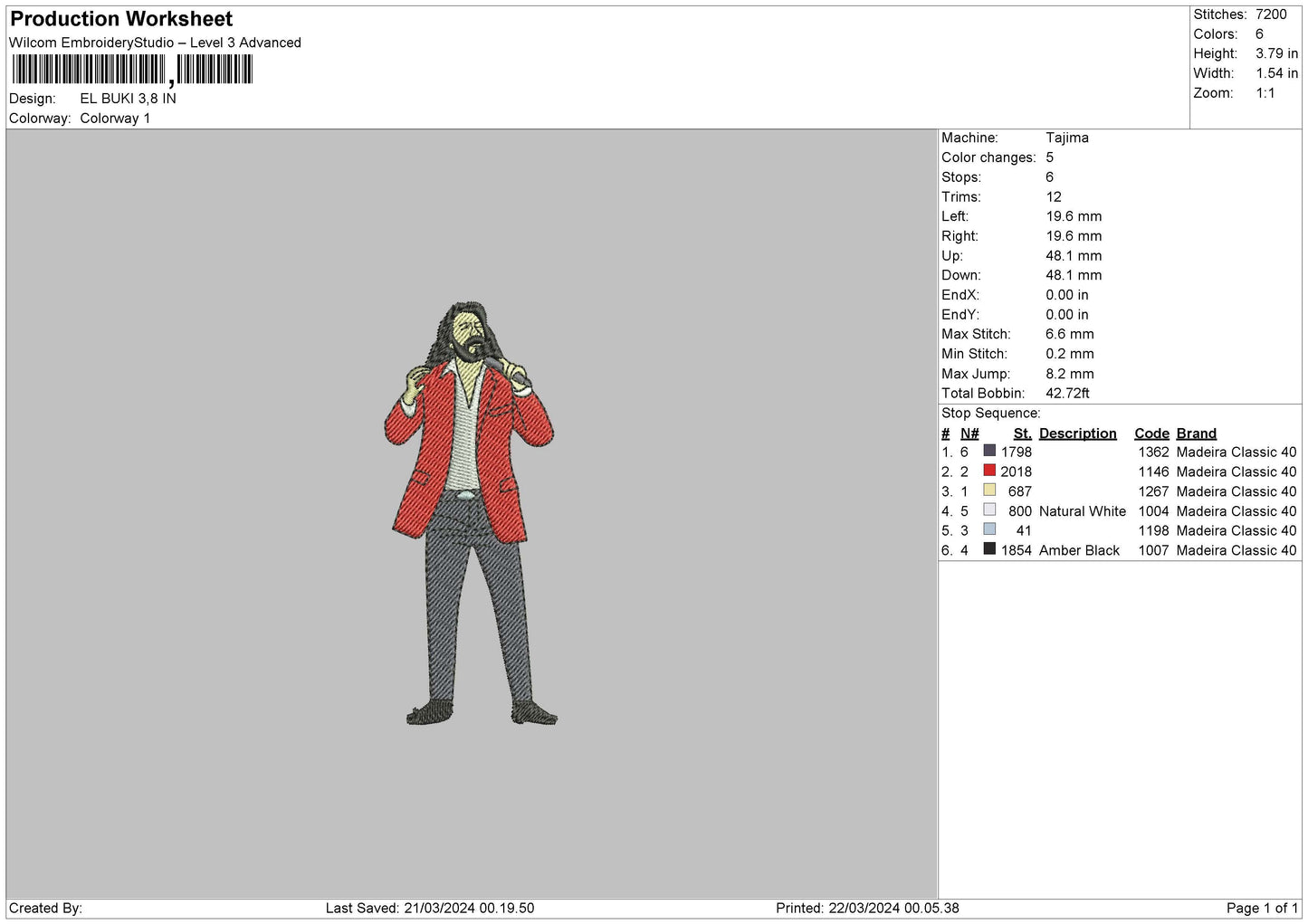The width and height of the screenshot is (1308, 924).
Task: Click the dark gray 1798 color swatch
Action: [x=989, y=451]
